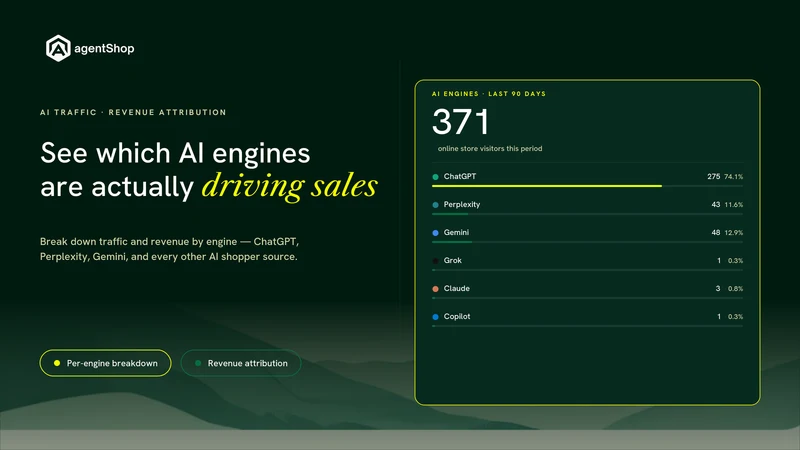Click the agentShop brand name text

(x=104, y=48)
